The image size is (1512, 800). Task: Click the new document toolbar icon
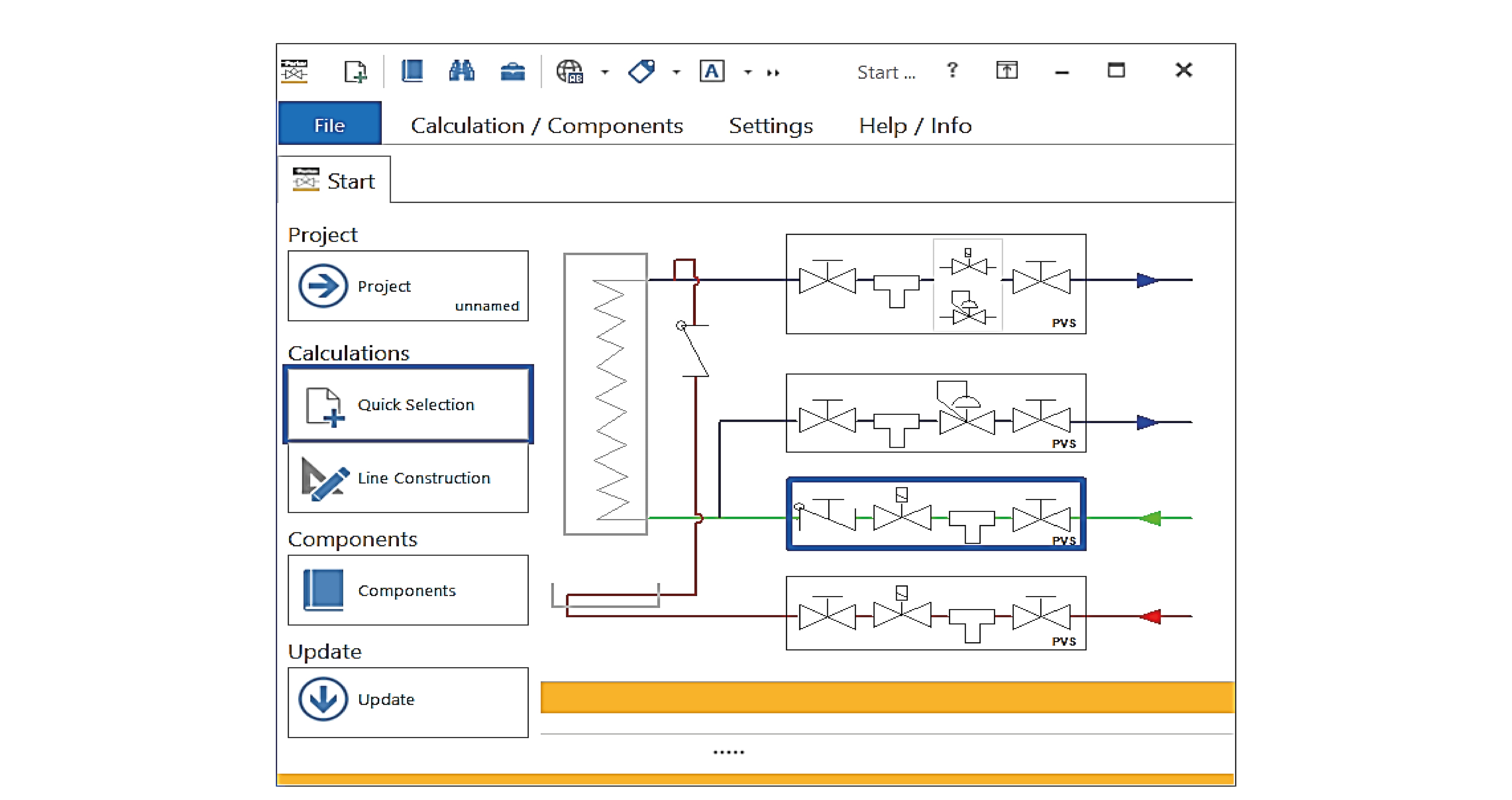pos(355,72)
